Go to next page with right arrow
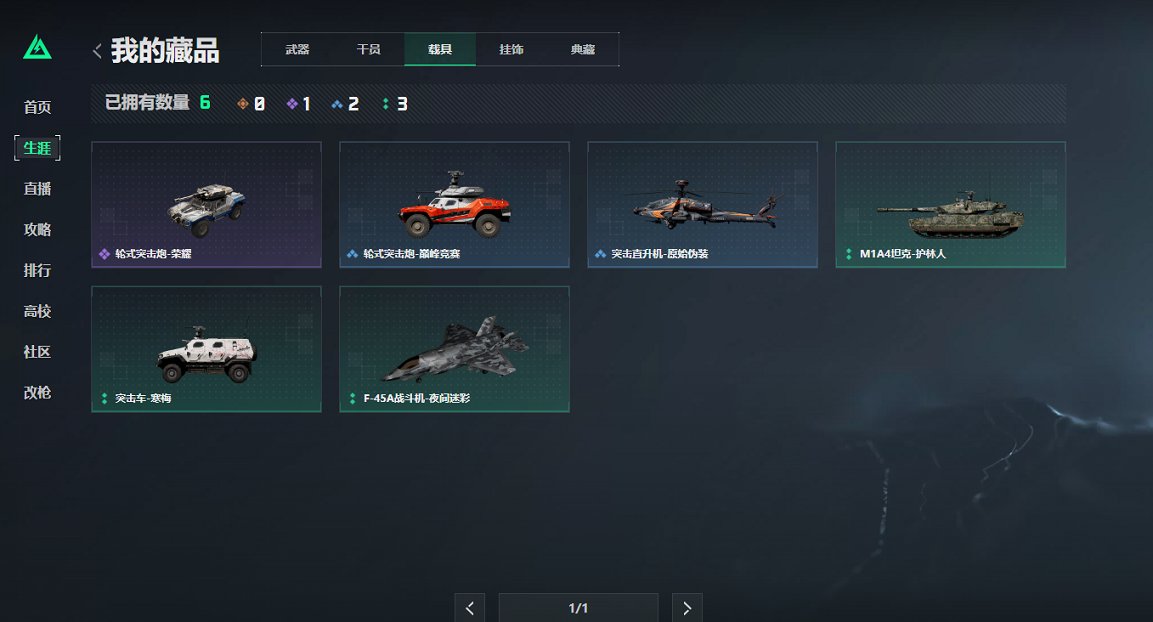Screen dimensions: 1153x622 click(x=687, y=608)
